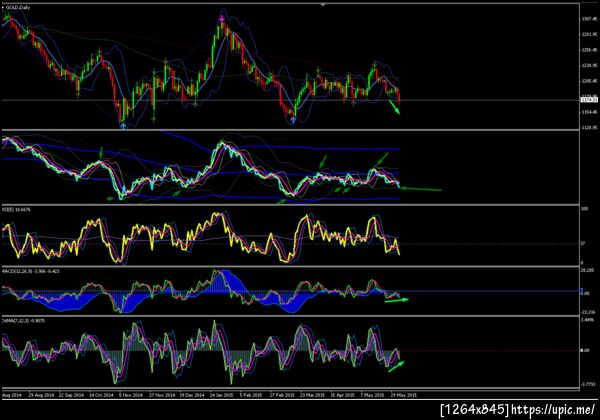The height and width of the screenshot is (420, 600).
Task: Click the GOLD,Daily chart title label
Action: pyautogui.click(x=18, y=7)
